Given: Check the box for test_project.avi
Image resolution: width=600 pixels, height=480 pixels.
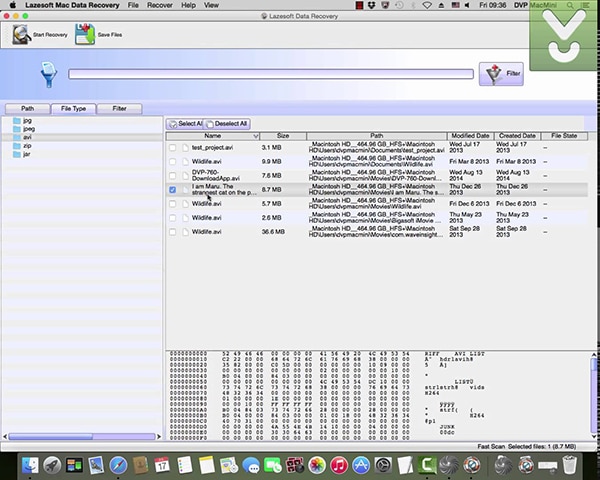Looking at the screenshot, I should tap(173, 148).
